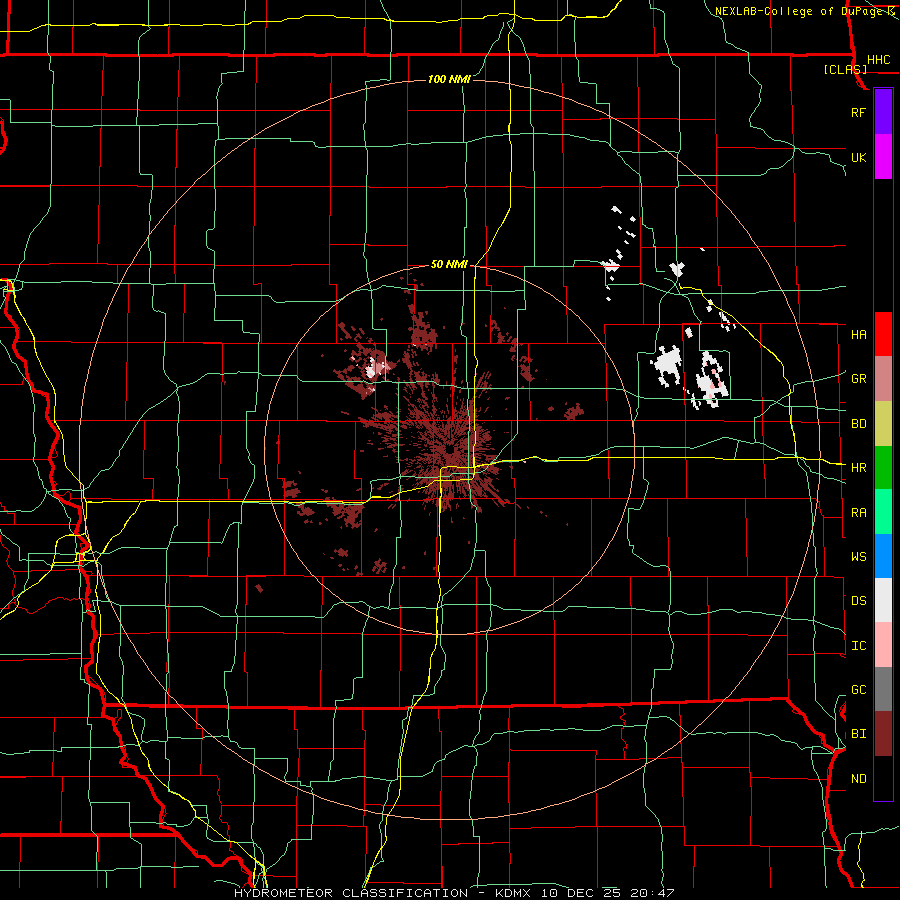Screen dimensions: 900x900
Task: Click the RF legend label
Action: click(x=858, y=112)
